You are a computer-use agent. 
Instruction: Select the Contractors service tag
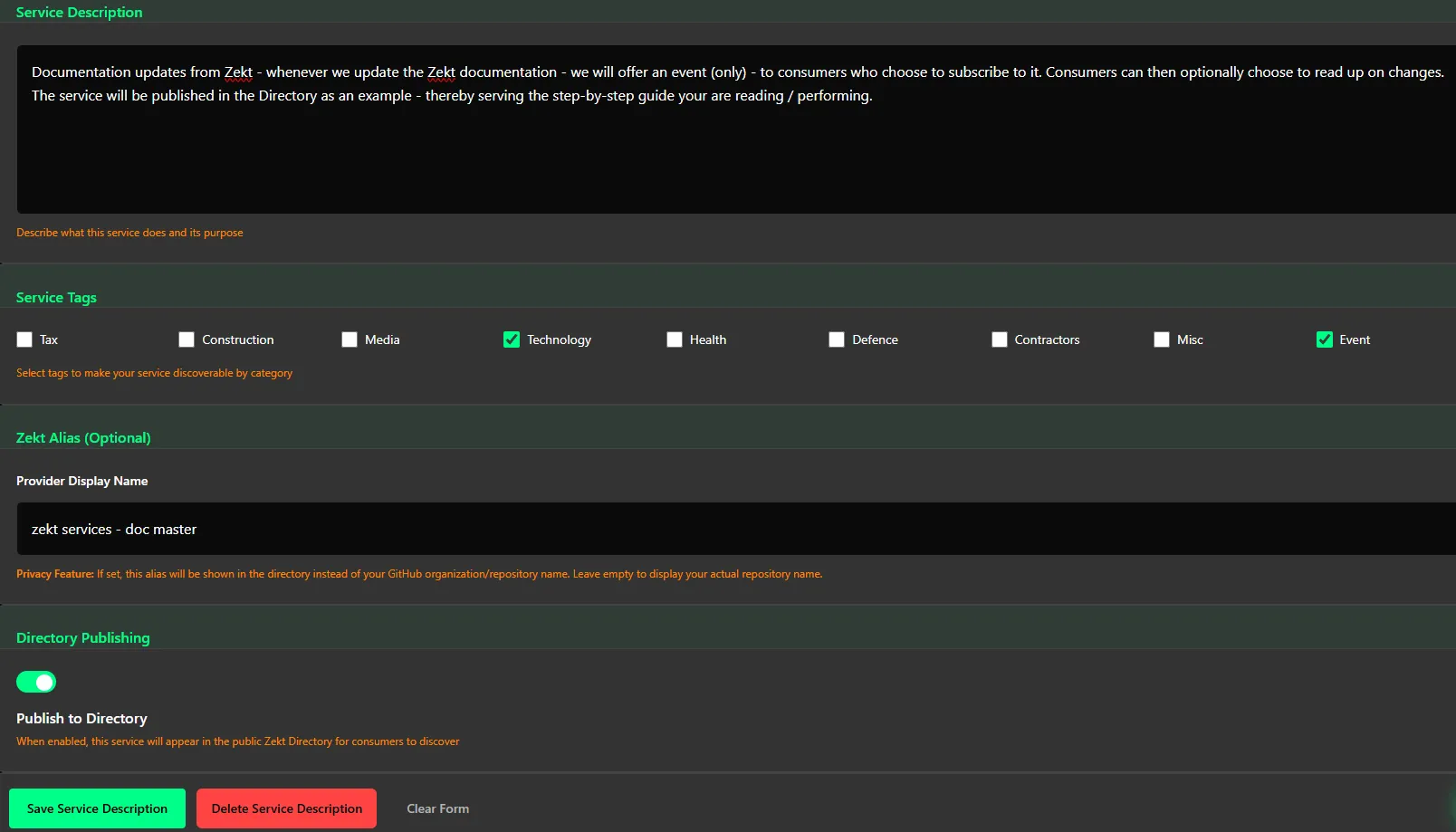tap(999, 339)
